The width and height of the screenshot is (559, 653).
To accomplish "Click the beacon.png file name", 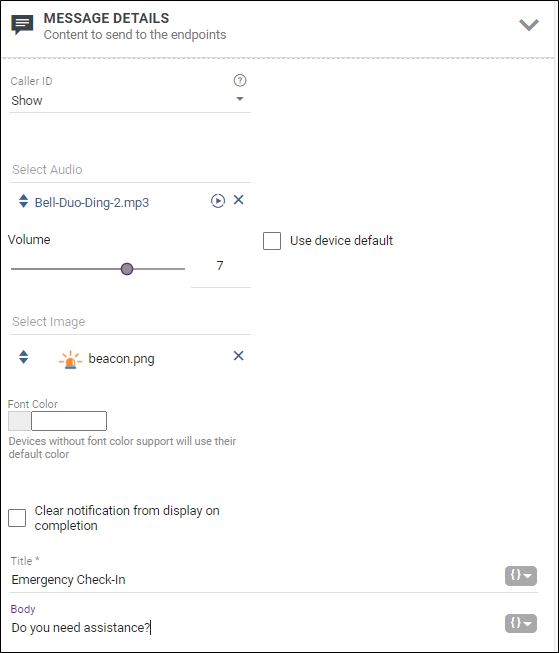I will pos(121,359).
